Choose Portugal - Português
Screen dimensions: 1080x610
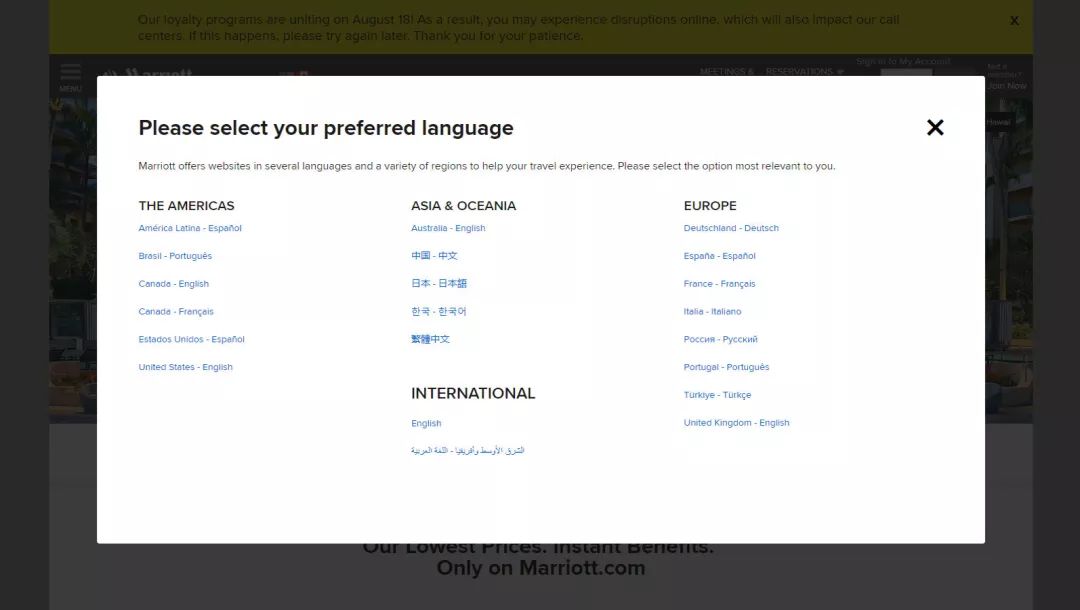(x=726, y=367)
